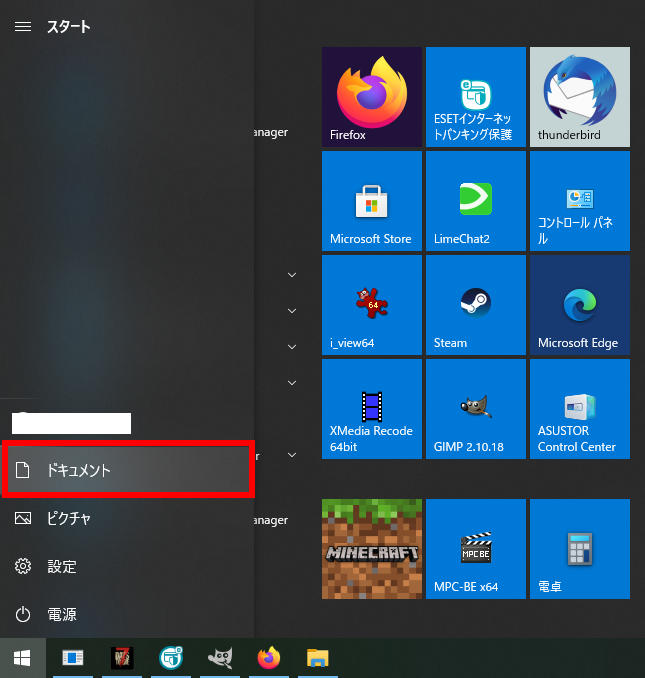Open the コントロール パネル tile

tap(580, 201)
